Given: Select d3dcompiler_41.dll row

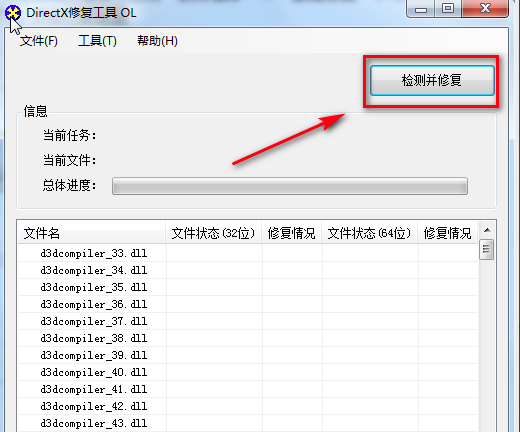Looking at the screenshot, I should (248, 389).
